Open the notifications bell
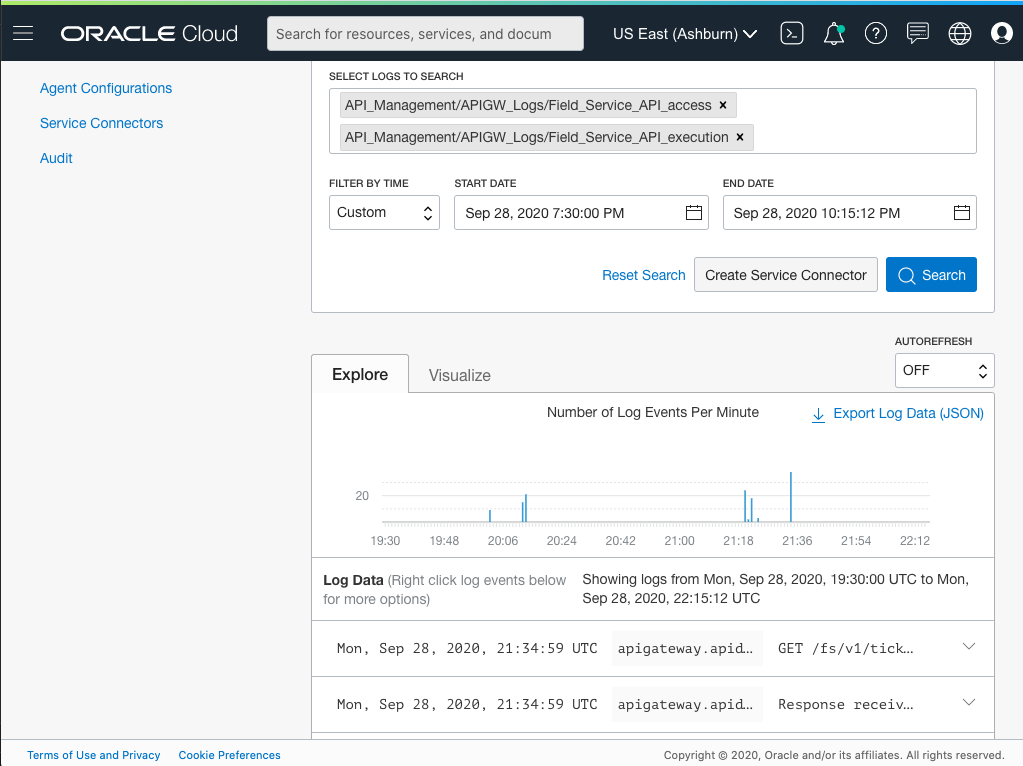This screenshot has width=1023, height=766. (833, 33)
